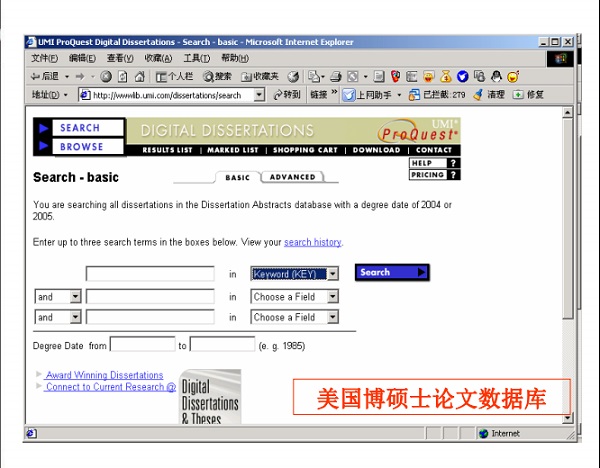Open the 查看 menu
Viewport: 600px width, 468px height.
coord(120,58)
